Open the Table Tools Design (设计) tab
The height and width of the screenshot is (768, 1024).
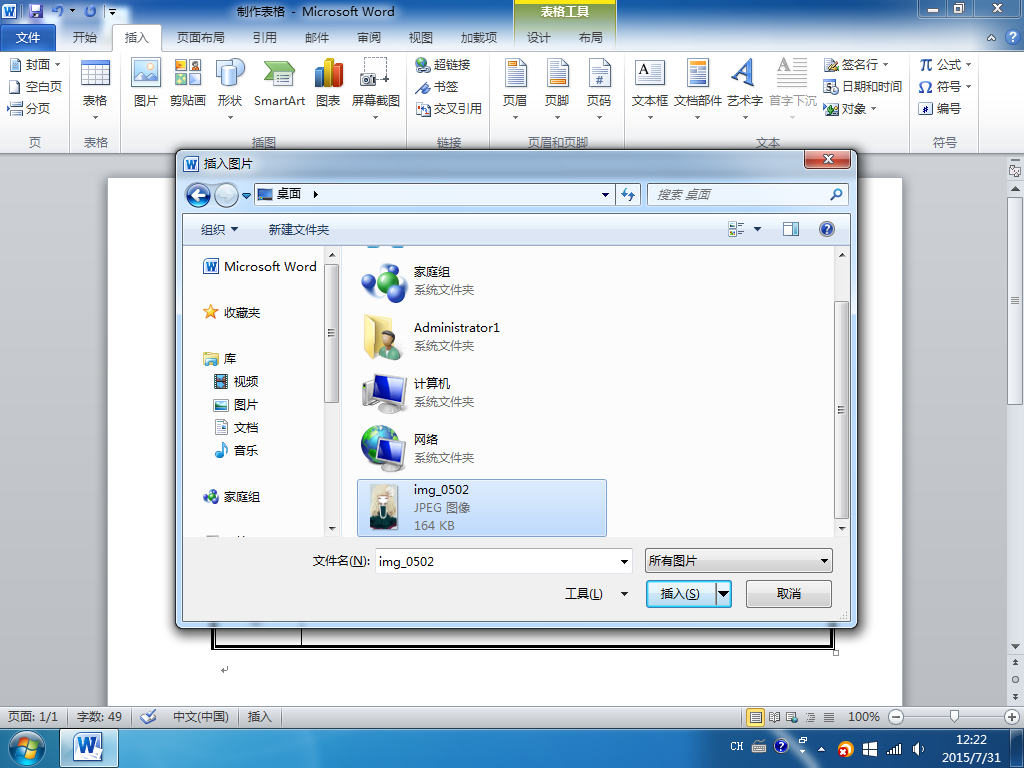pyautogui.click(x=538, y=38)
